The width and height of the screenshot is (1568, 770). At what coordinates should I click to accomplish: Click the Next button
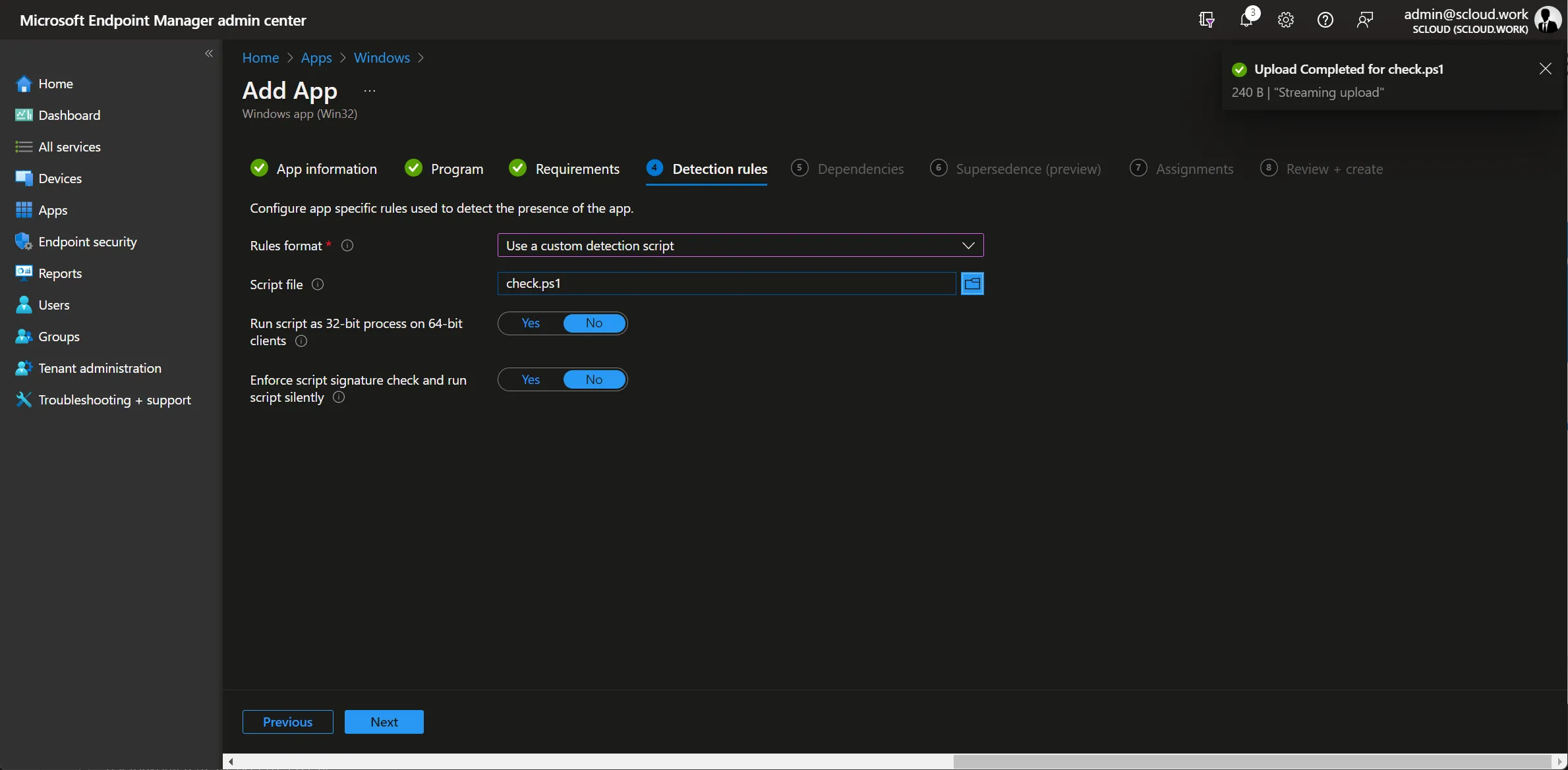pyautogui.click(x=384, y=722)
